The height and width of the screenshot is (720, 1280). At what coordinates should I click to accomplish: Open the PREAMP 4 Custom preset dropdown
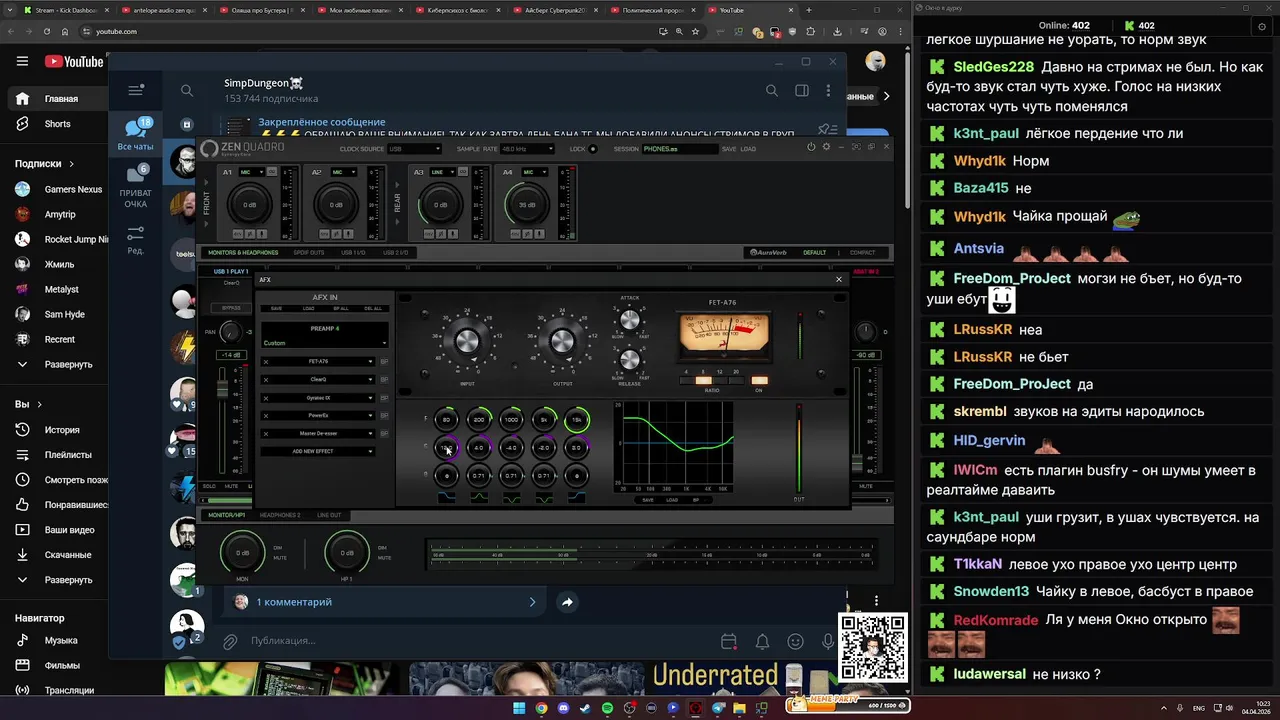click(324, 343)
